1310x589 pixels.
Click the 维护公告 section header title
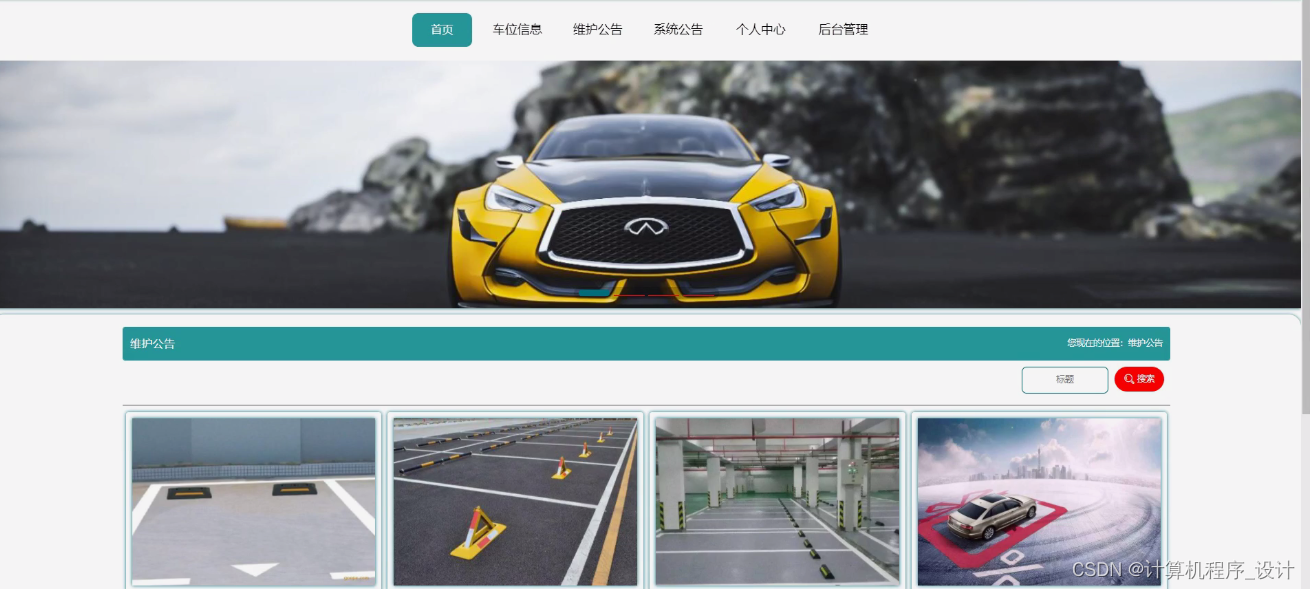pyautogui.click(x=152, y=344)
